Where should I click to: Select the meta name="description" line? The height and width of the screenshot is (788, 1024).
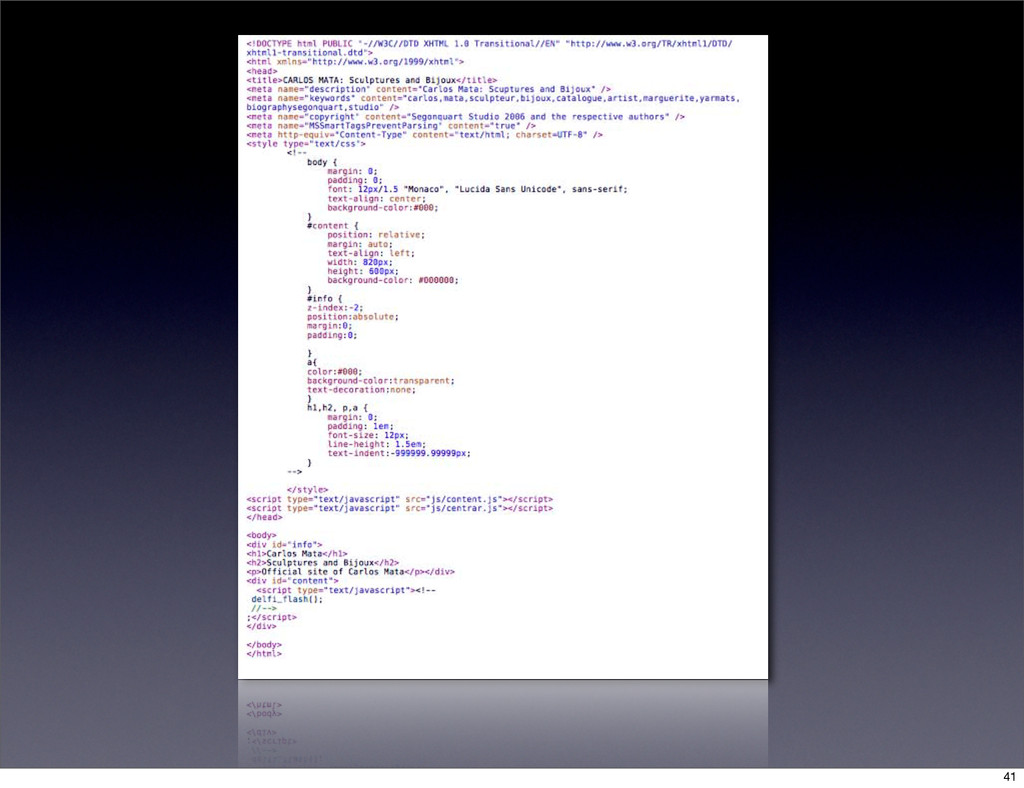(x=428, y=89)
